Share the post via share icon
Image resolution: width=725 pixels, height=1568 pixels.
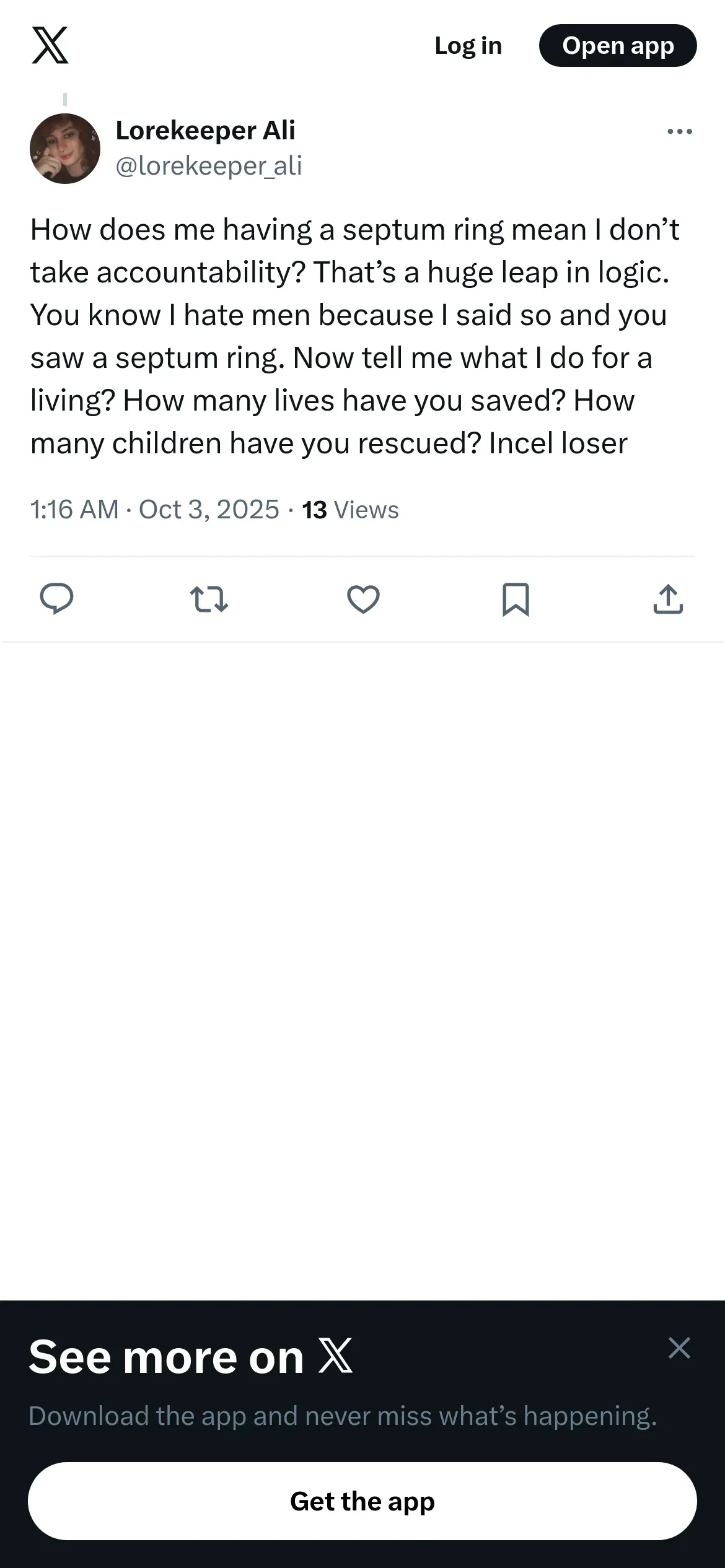pyautogui.click(x=668, y=599)
